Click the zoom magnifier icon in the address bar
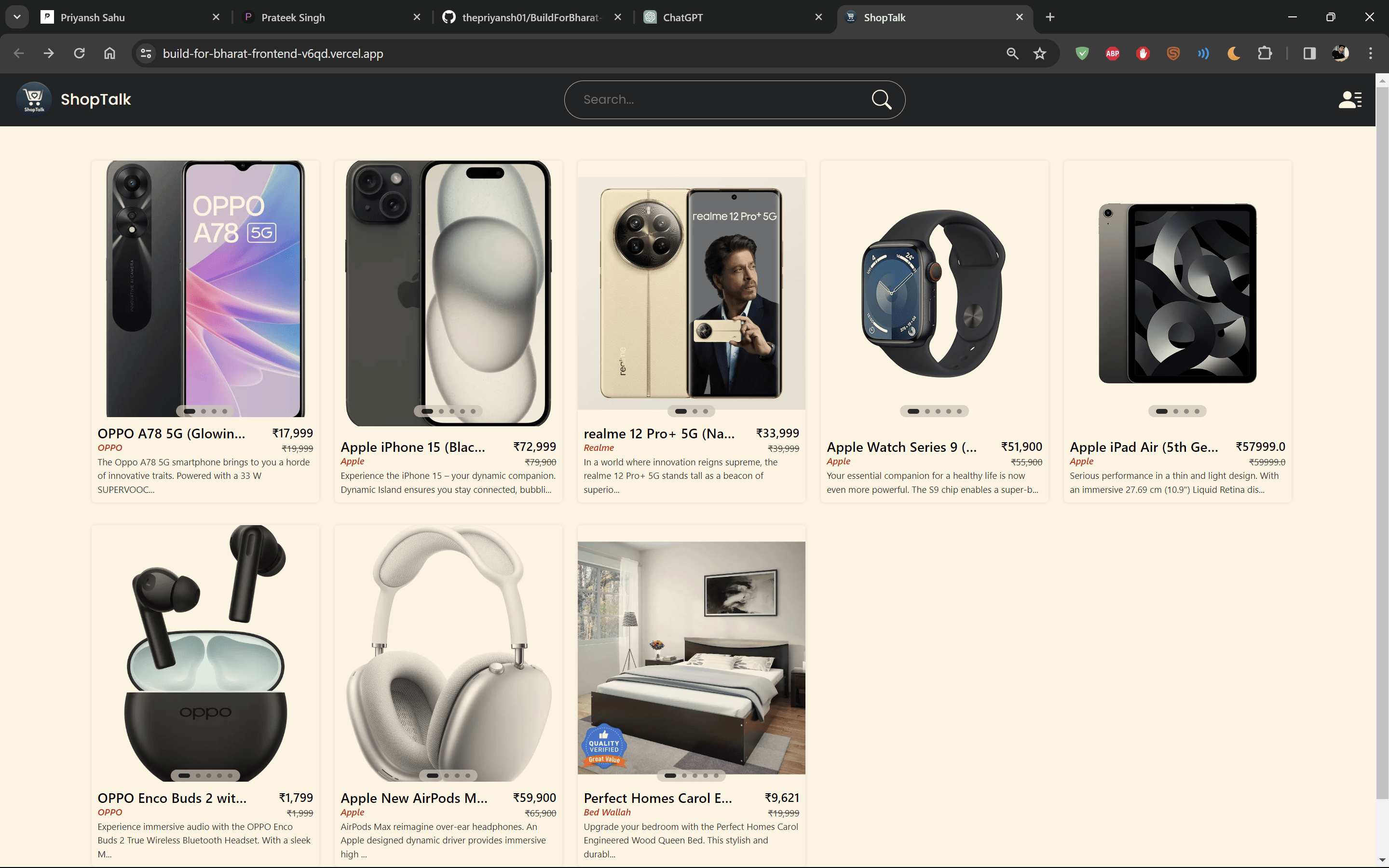Screen dimensions: 1389x868 pyautogui.click(x=1012, y=54)
